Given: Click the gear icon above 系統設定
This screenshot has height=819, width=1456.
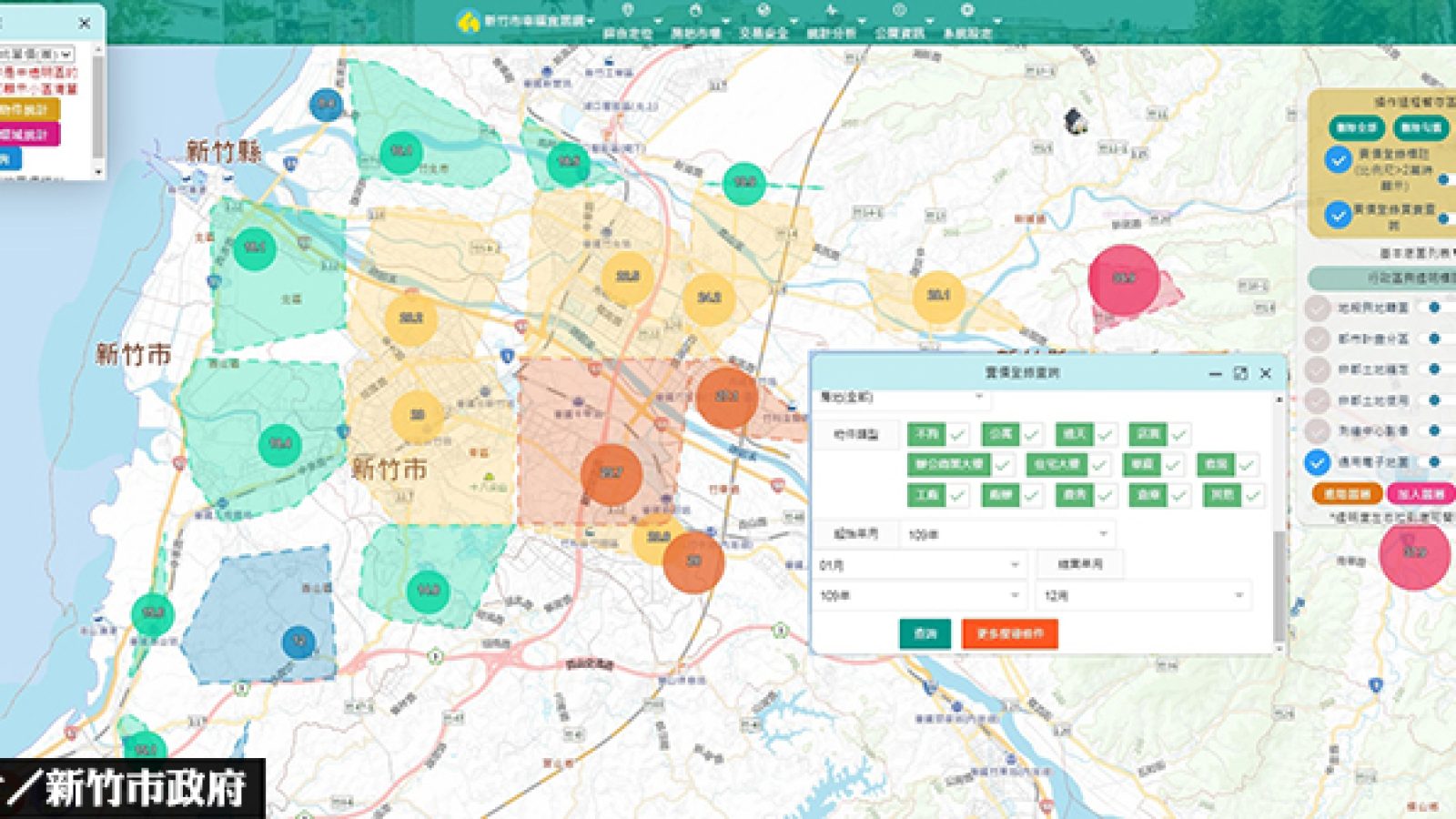Looking at the screenshot, I should tap(967, 10).
